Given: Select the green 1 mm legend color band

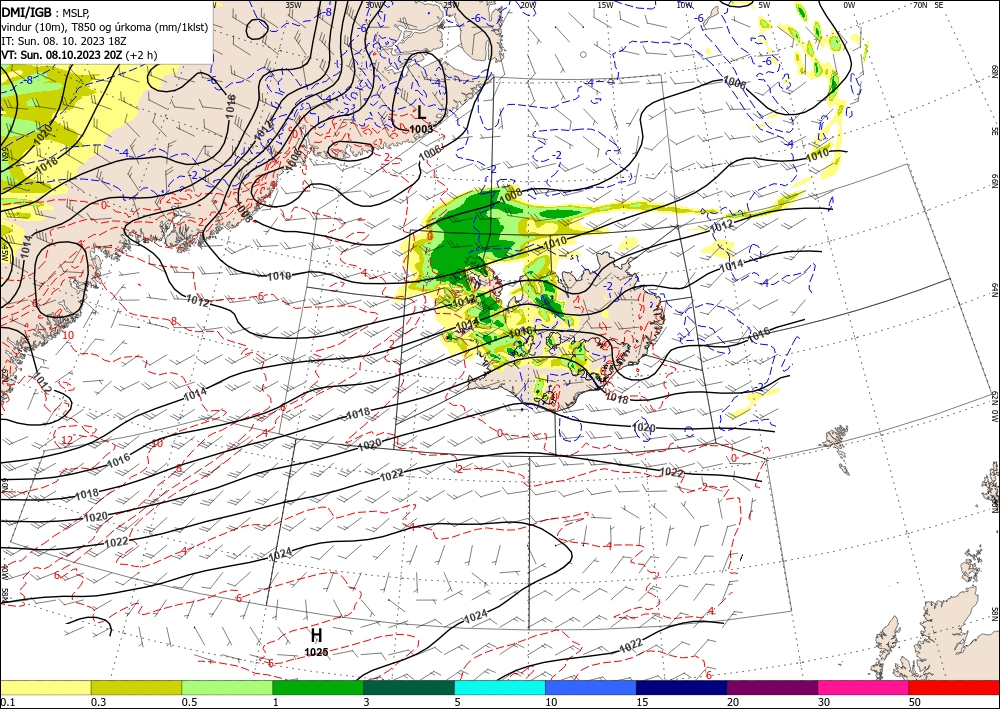Looking at the screenshot, I should coord(318,688).
